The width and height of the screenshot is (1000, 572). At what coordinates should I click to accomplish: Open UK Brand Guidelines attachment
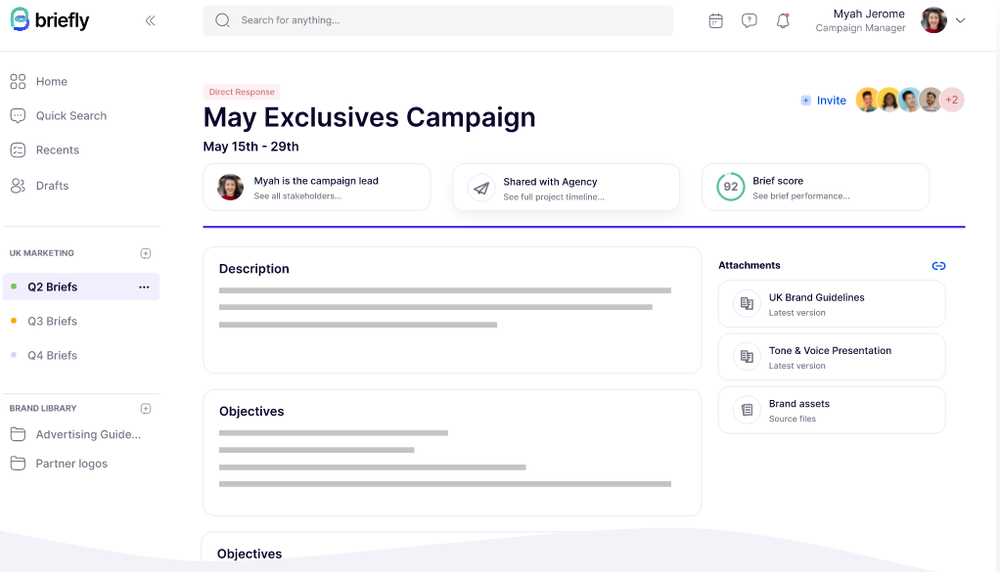coord(831,304)
